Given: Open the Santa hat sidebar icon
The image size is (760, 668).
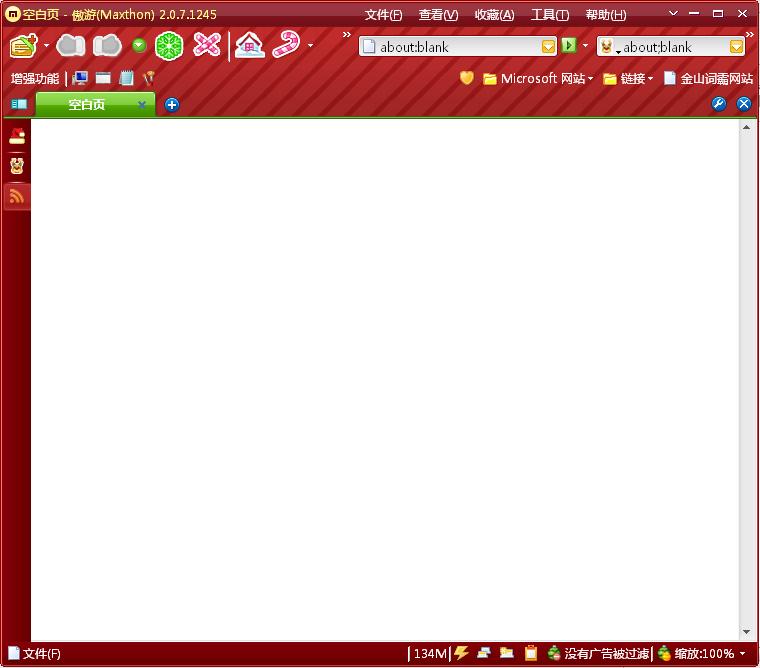Looking at the screenshot, I should tap(17, 136).
